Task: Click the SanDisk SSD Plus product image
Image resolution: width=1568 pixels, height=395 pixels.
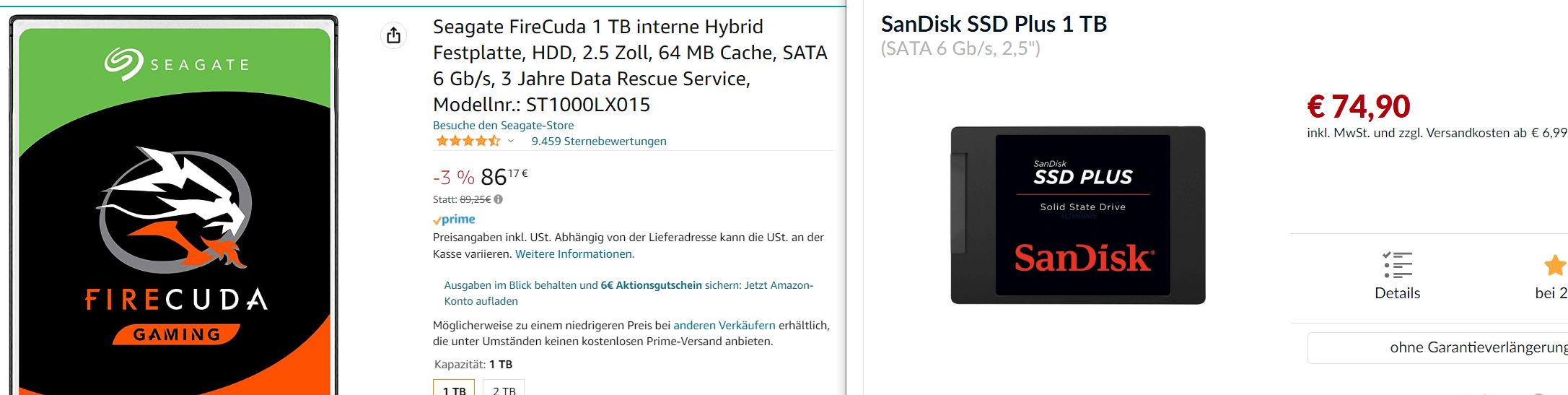Action: pyautogui.click(x=1078, y=215)
